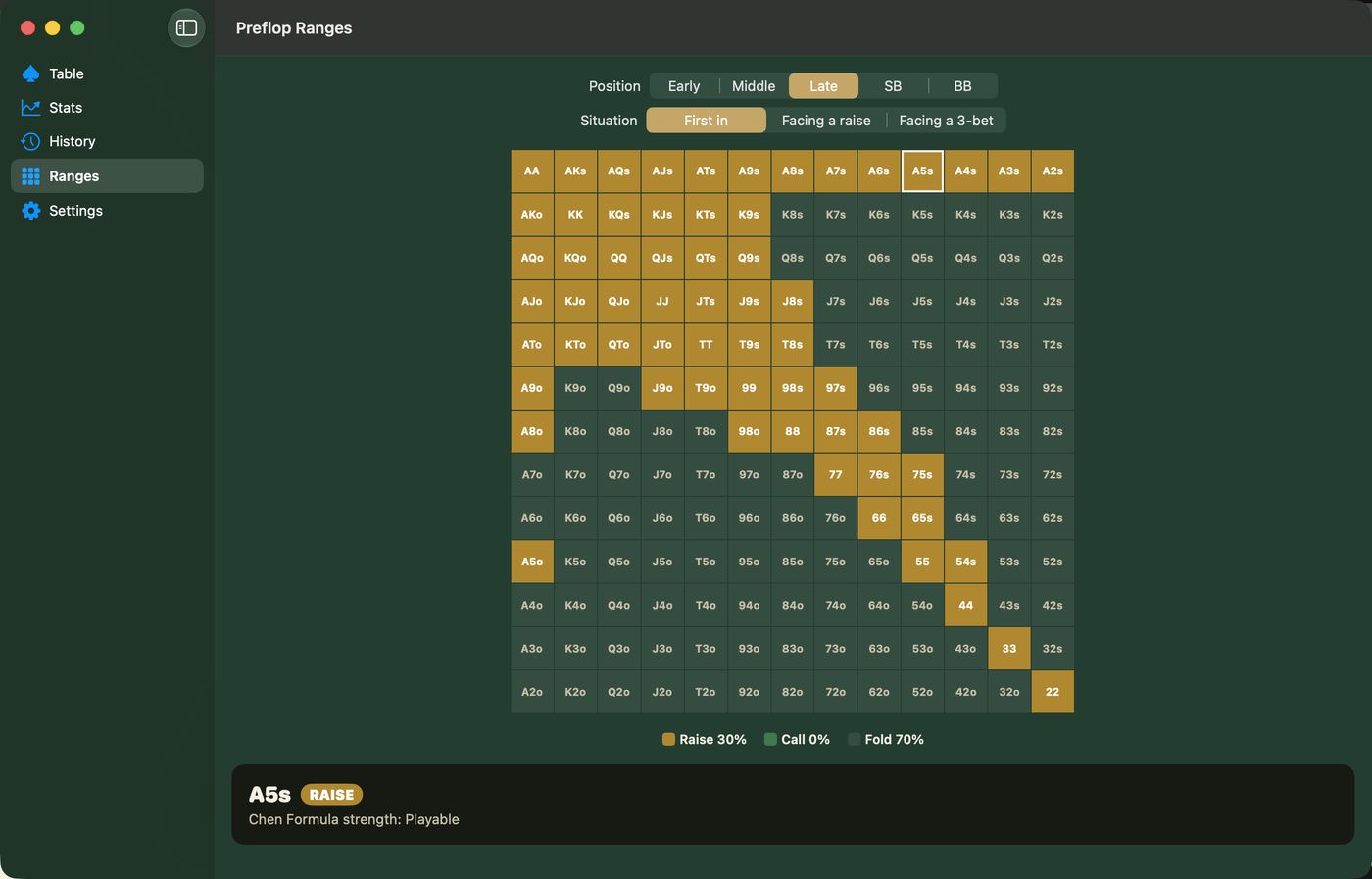The width and height of the screenshot is (1372, 879).
Task: Select the Late position tab
Action: pyautogui.click(x=823, y=86)
